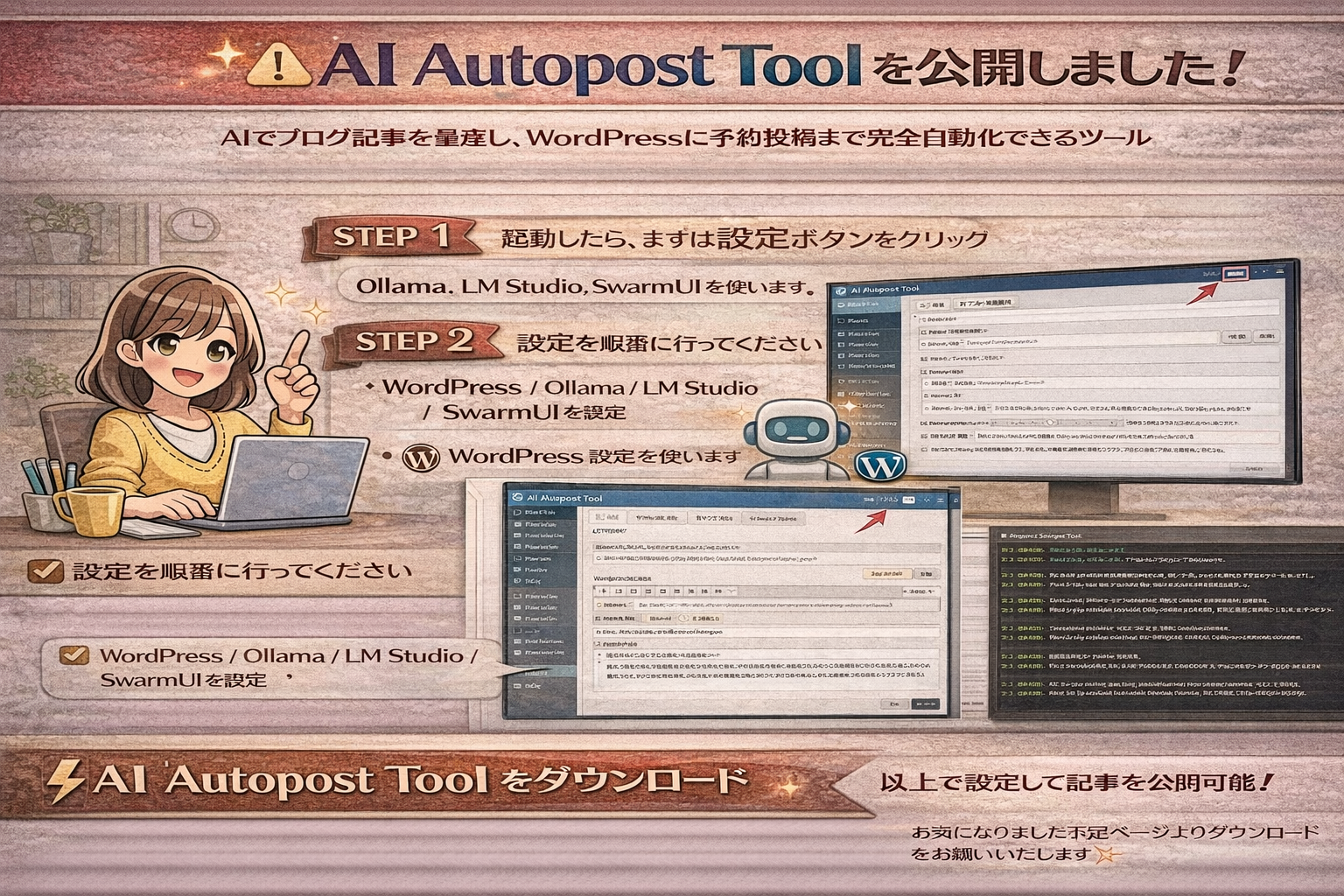This screenshot has height=896, width=1344.
Task: Click the clock icon next to the schedule field
Action: coord(683,619)
